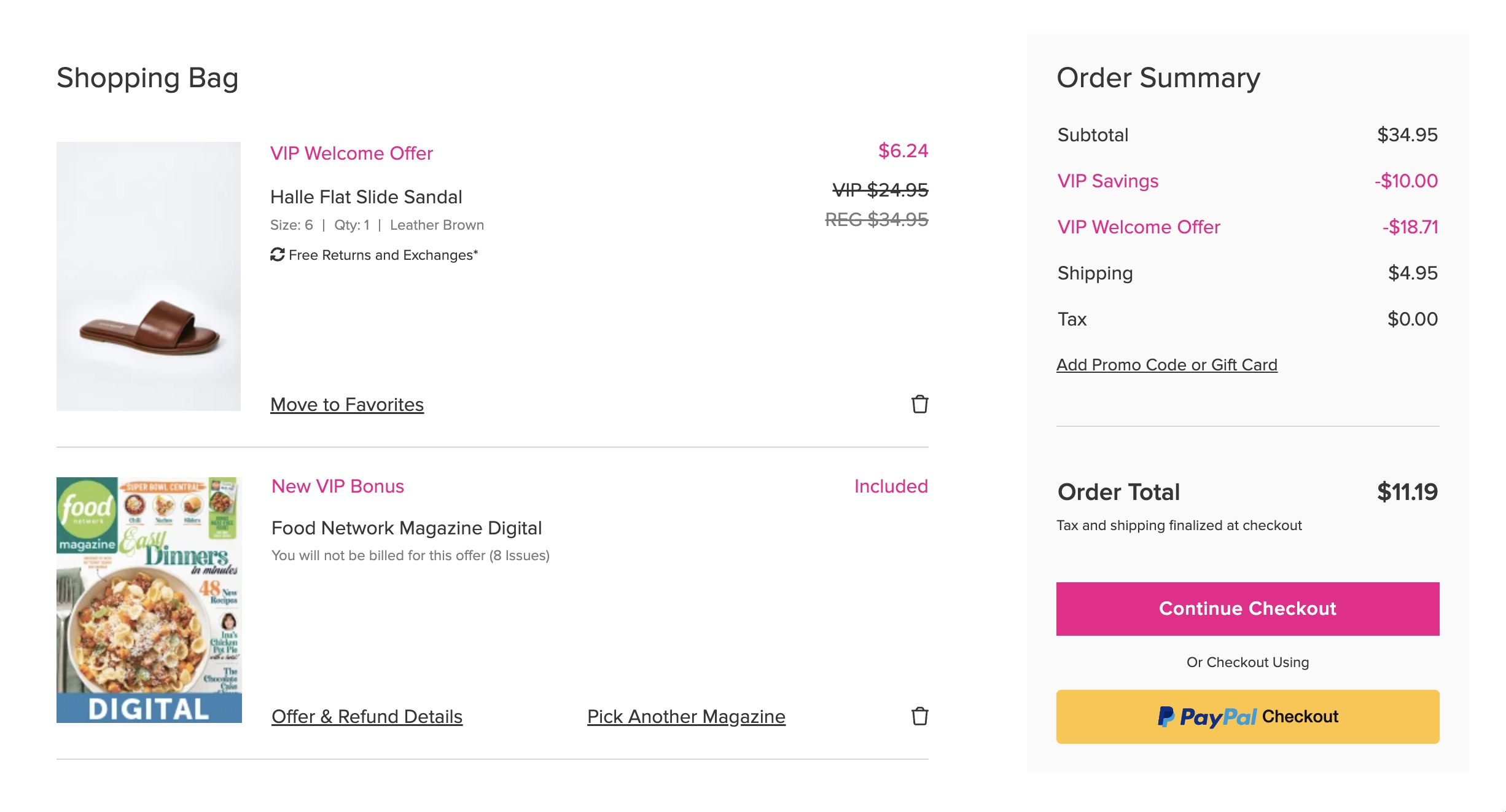
Task: Open the VIP Welcome Offer link
Action: click(351, 153)
